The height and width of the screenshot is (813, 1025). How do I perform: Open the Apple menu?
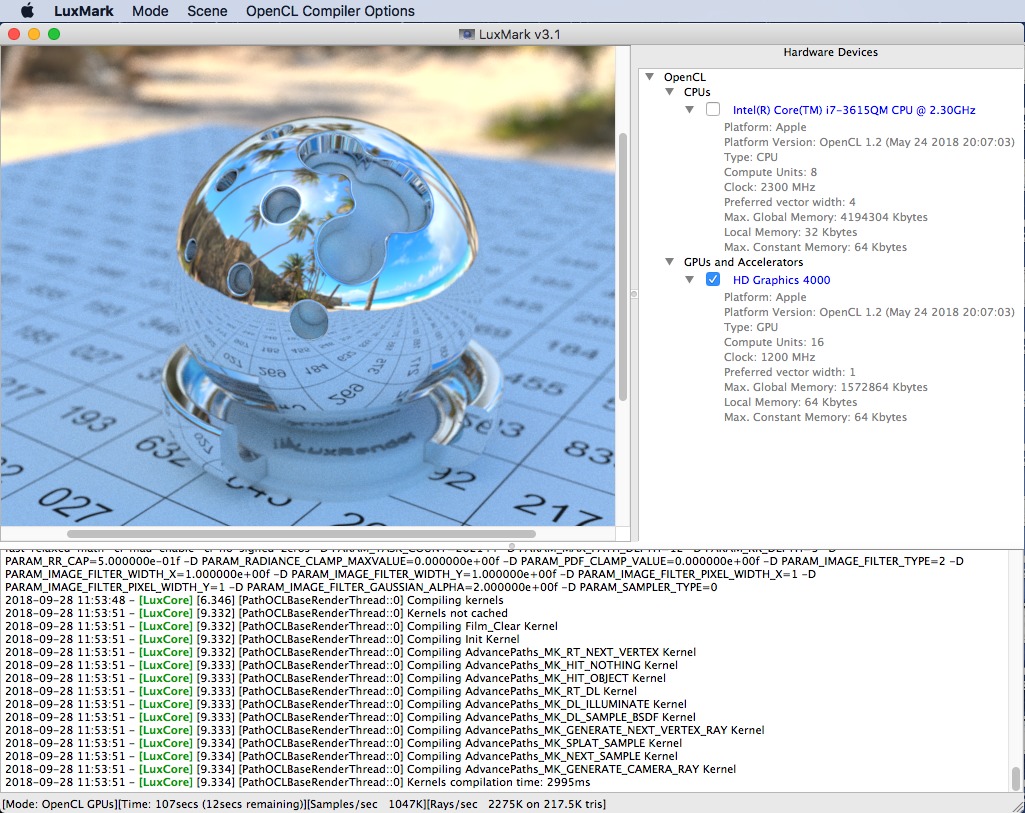[27, 10]
